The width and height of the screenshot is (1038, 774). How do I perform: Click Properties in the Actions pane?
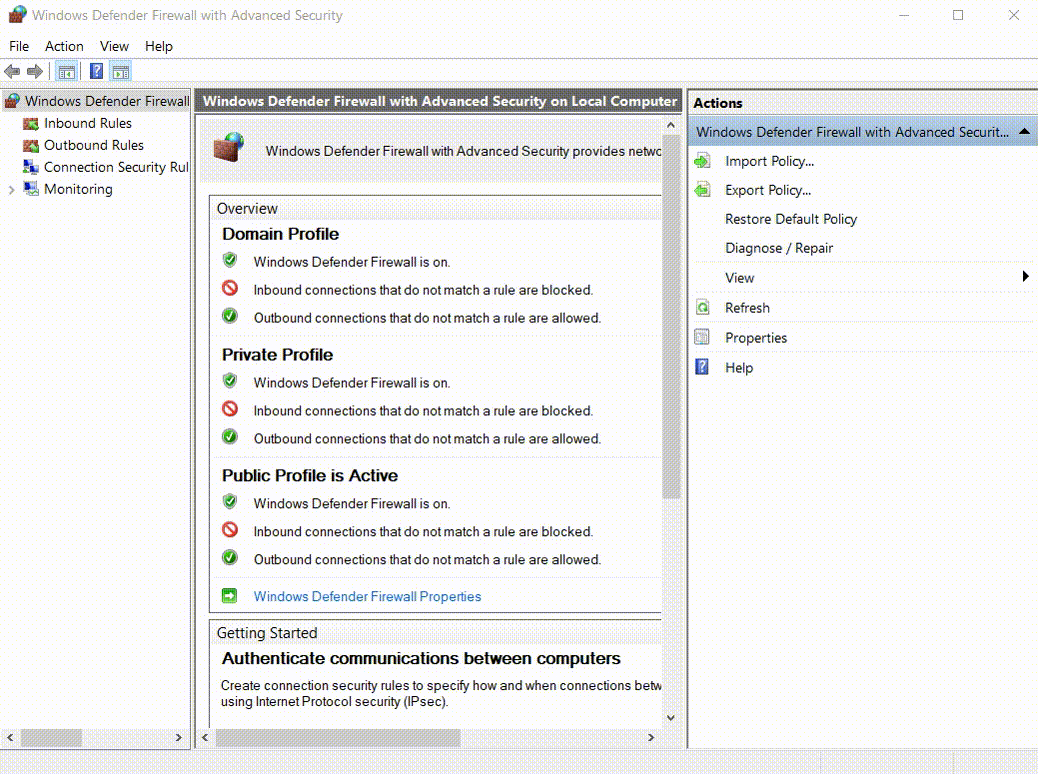click(x=756, y=338)
